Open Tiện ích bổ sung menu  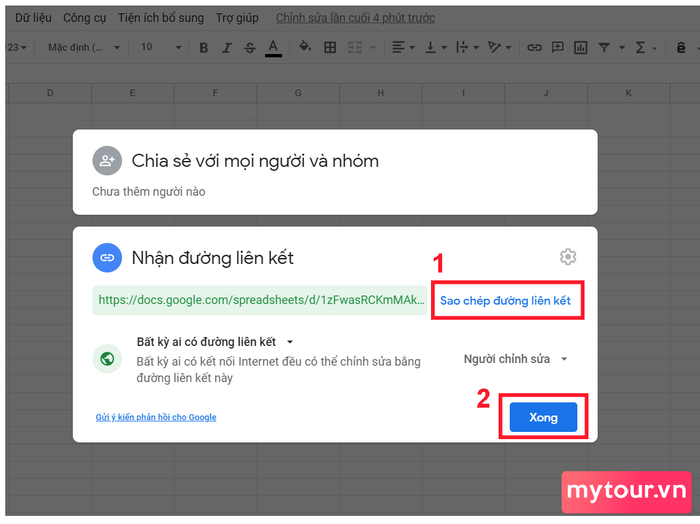161,18
